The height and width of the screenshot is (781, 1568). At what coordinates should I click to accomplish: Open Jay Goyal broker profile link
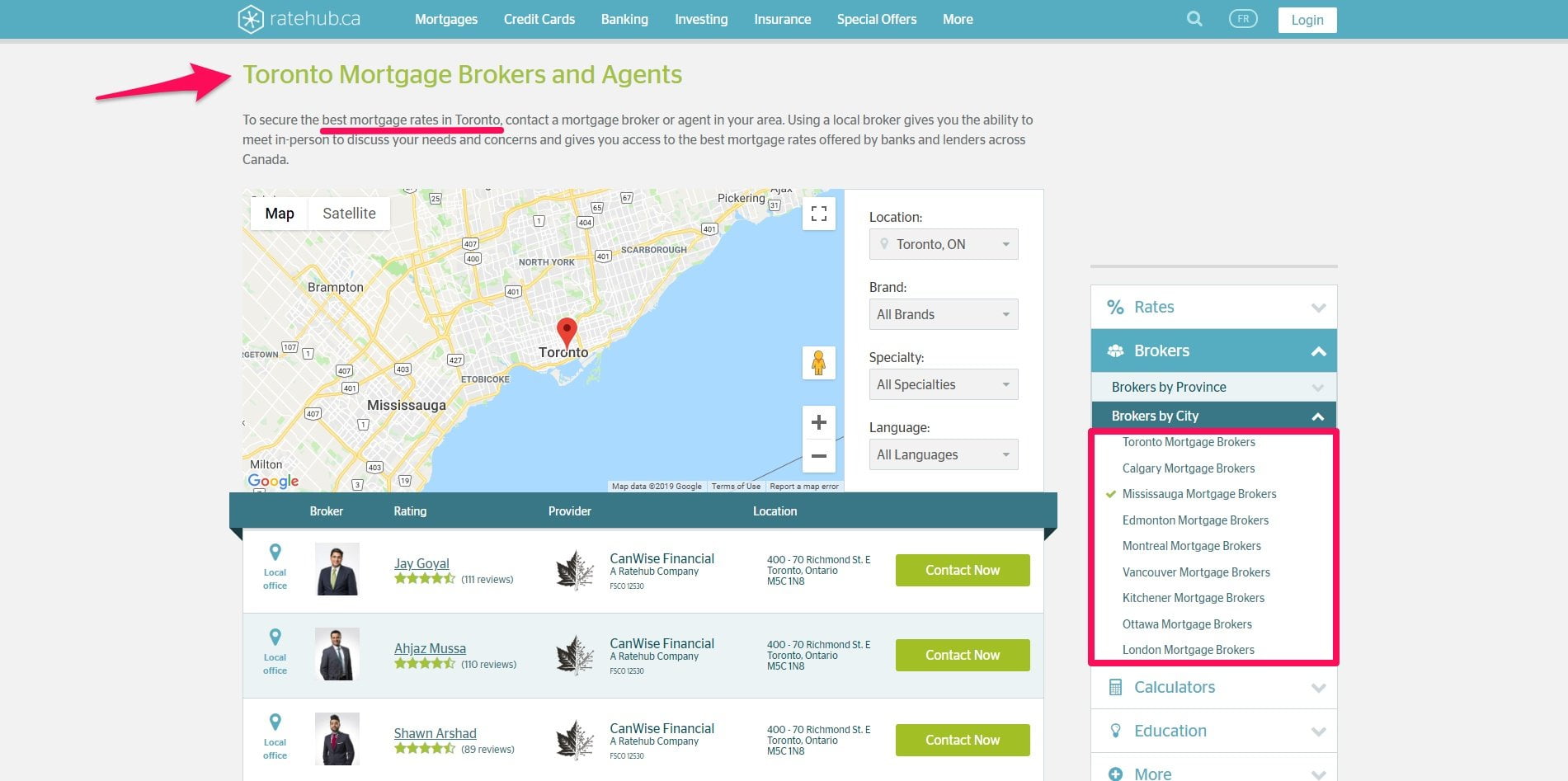[421, 563]
